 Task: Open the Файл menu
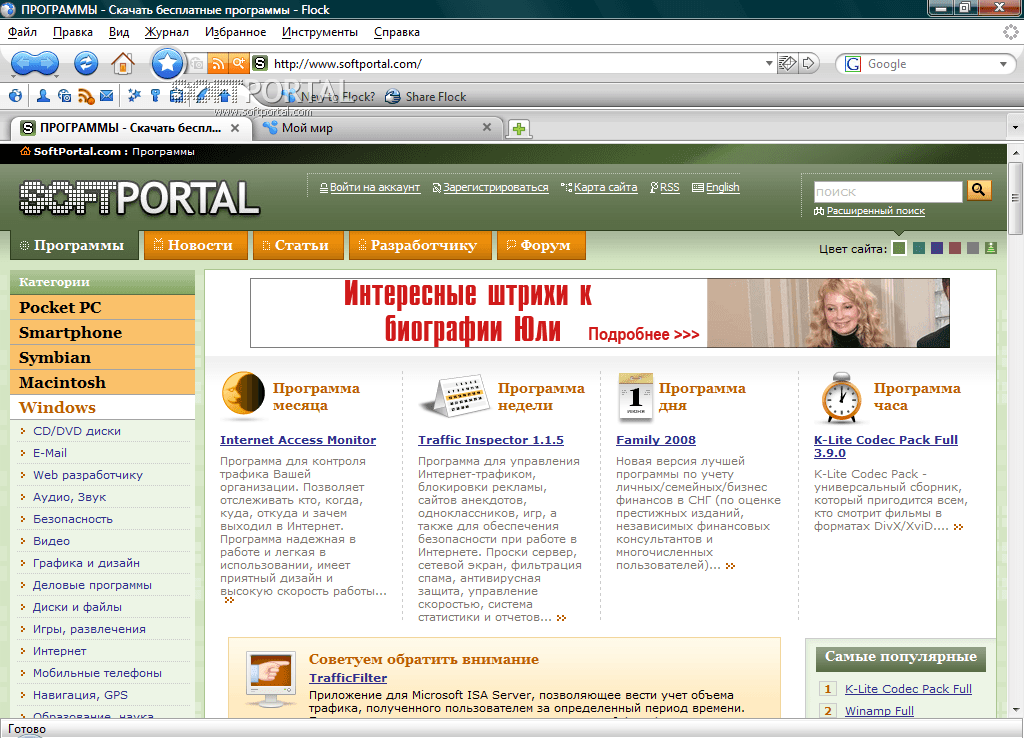click(x=22, y=32)
